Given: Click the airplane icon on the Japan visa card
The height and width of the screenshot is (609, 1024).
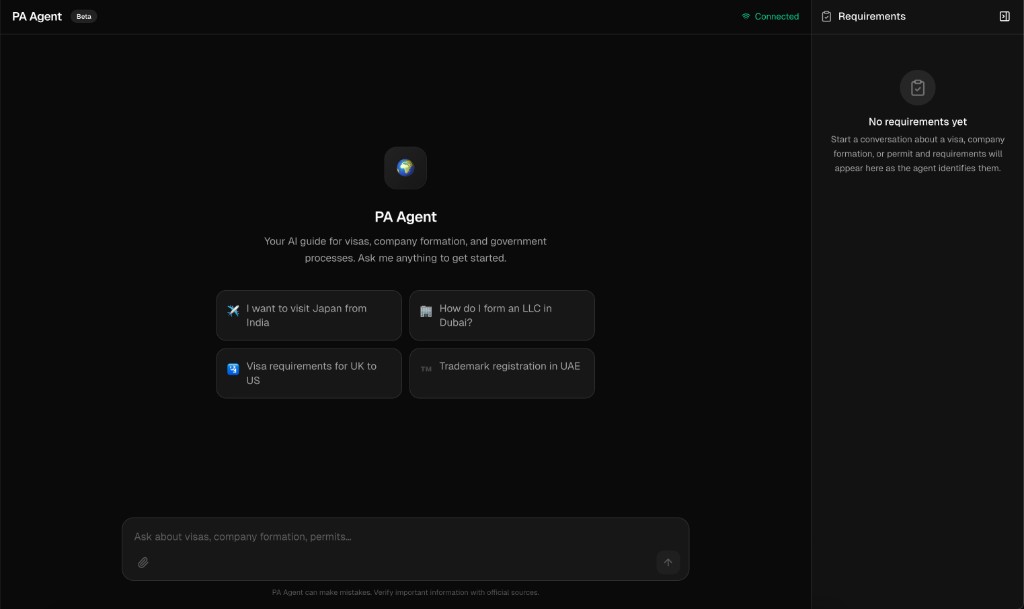Looking at the screenshot, I should point(231,308).
